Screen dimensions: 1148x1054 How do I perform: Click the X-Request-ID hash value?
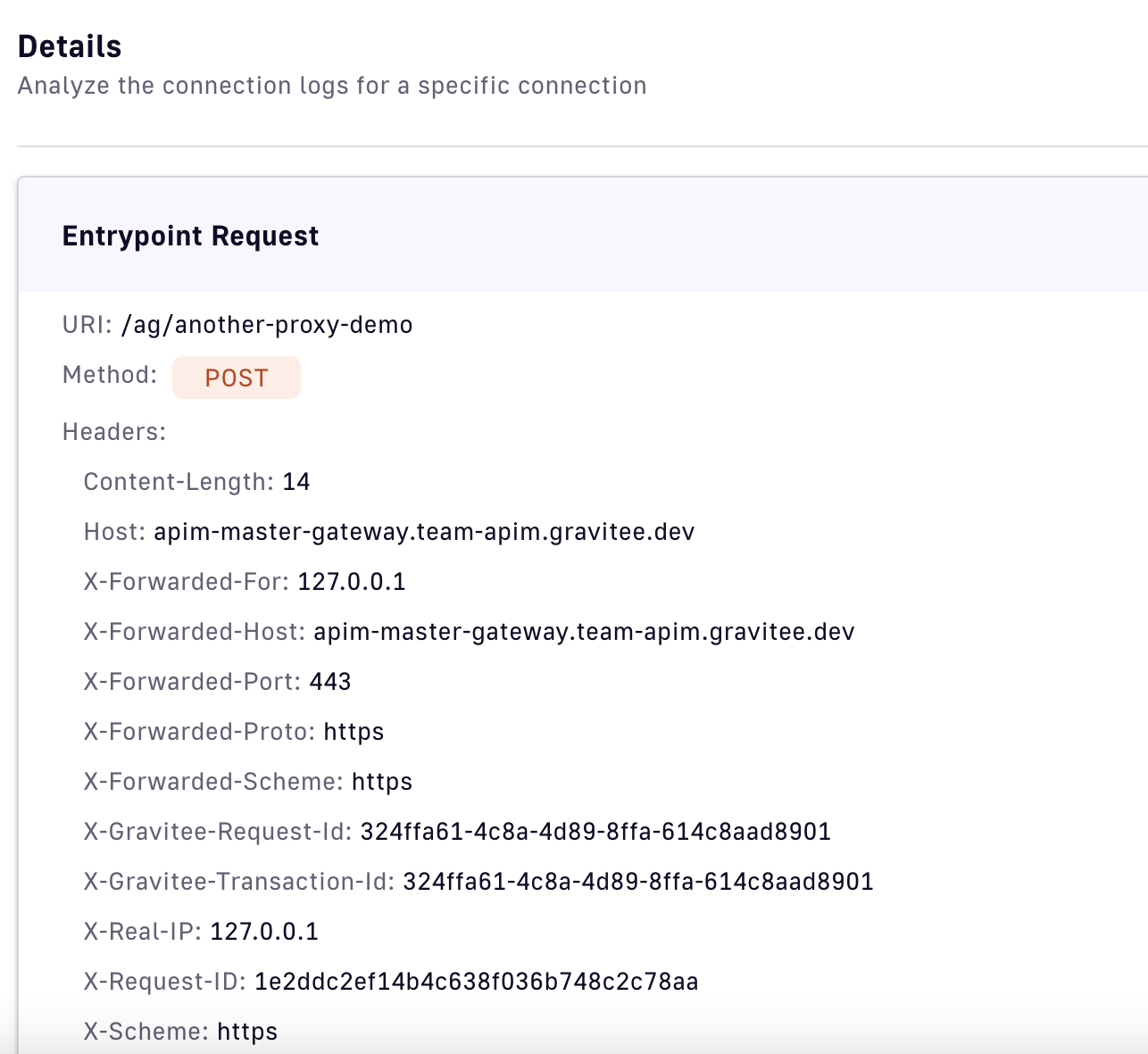pyautogui.click(x=477, y=982)
